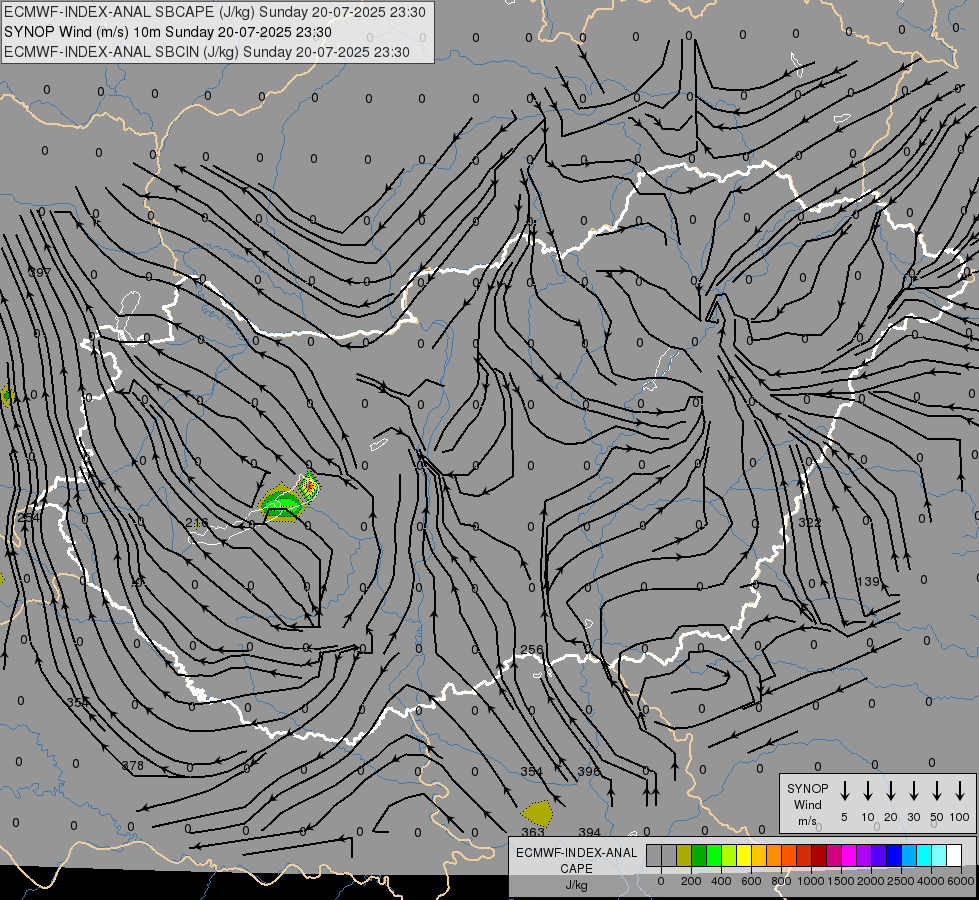Click the 396 value on the map
Viewport: 979px width, 900px height.
point(589,771)
